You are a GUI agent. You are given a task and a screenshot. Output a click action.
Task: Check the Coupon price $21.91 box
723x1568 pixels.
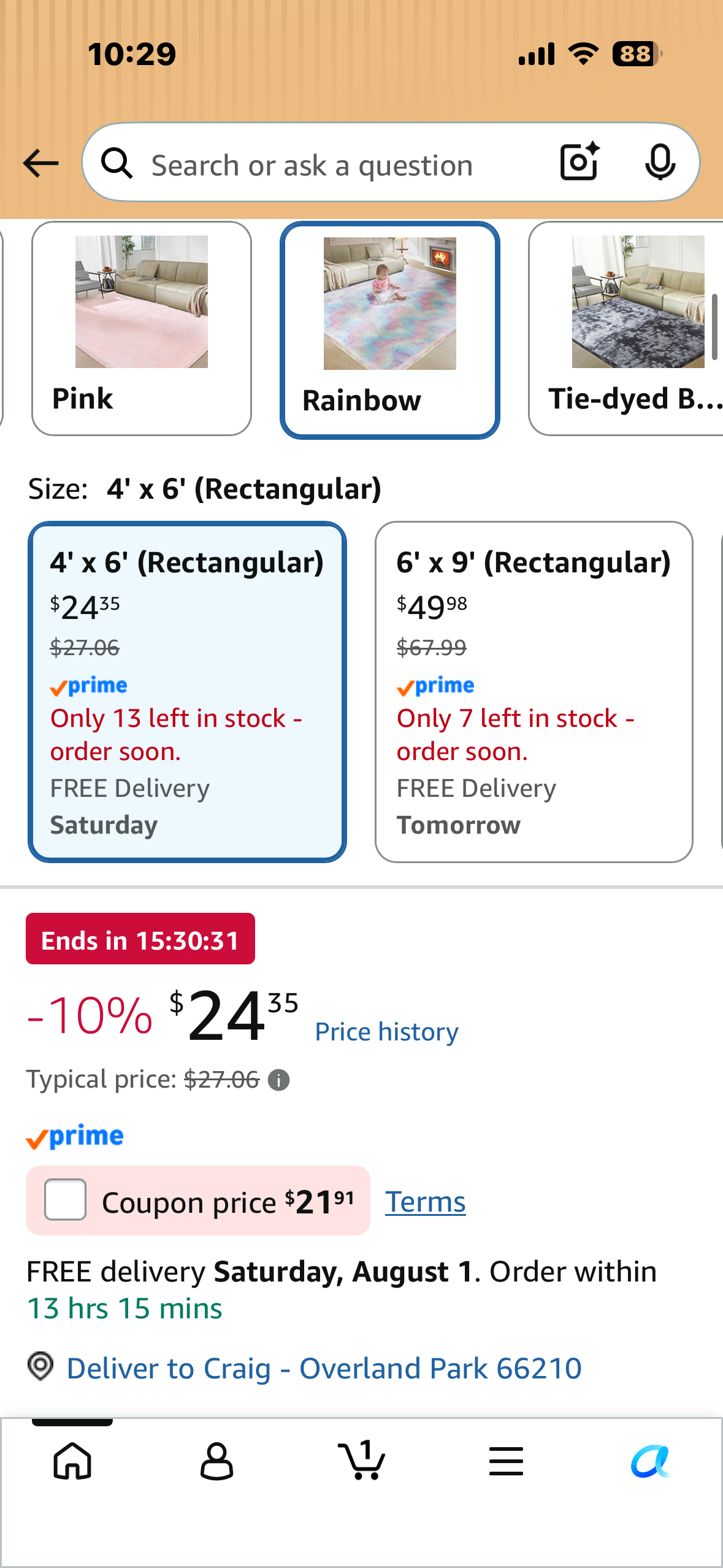(x=66, y=1199)
